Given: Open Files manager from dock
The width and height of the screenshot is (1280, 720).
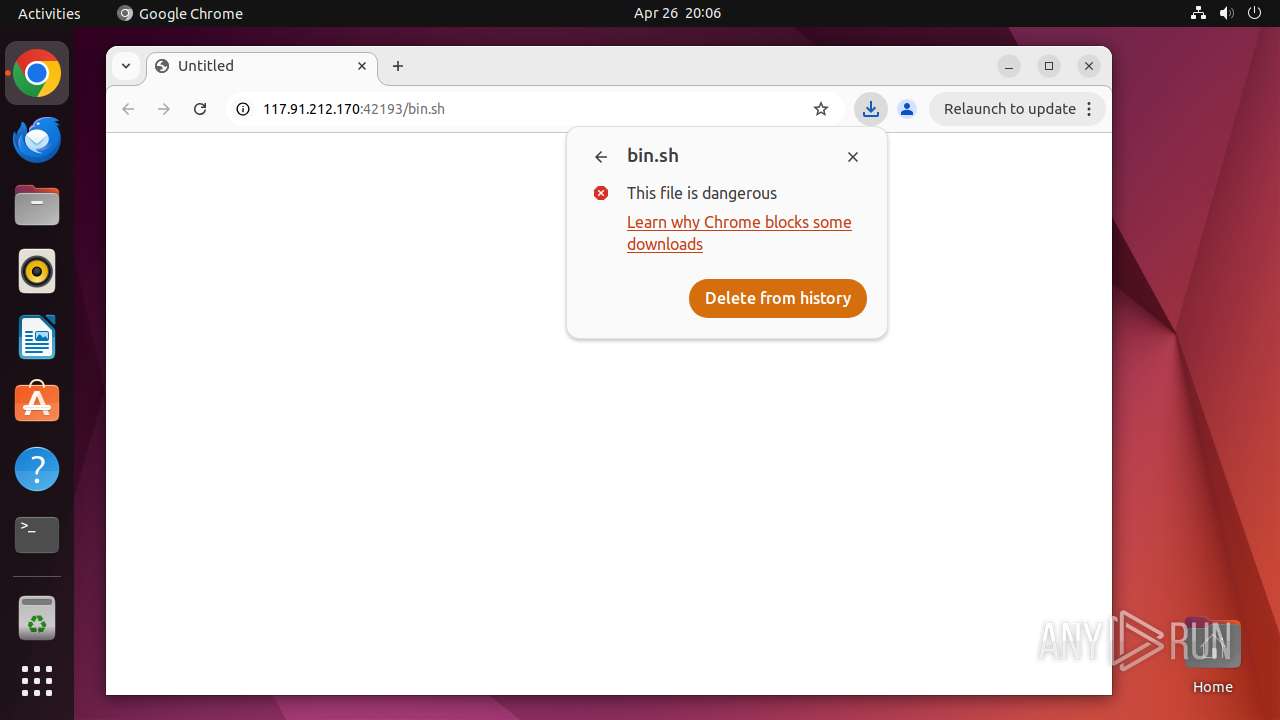Looking at the screenshot, I should click(37, 206).
